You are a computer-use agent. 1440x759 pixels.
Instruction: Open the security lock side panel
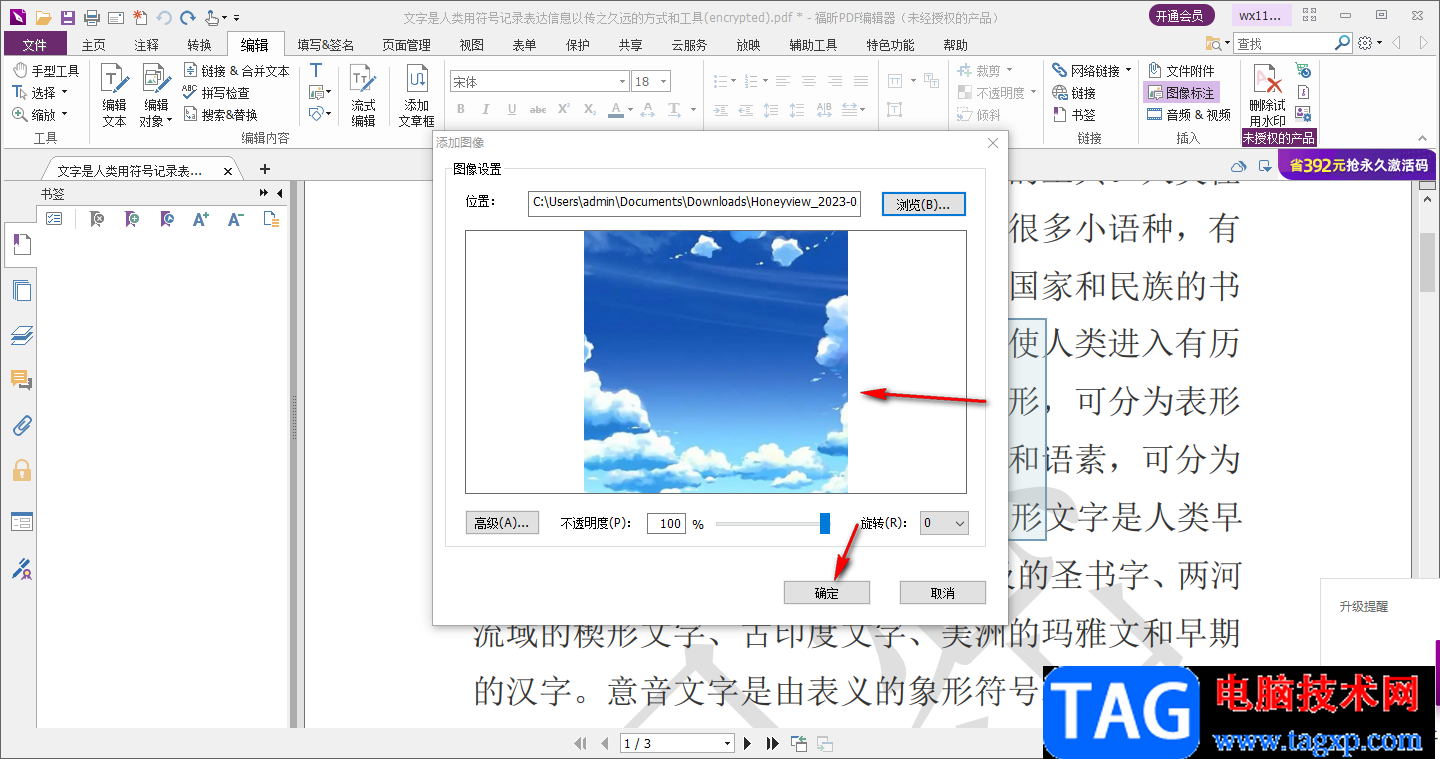coord(21,471)
